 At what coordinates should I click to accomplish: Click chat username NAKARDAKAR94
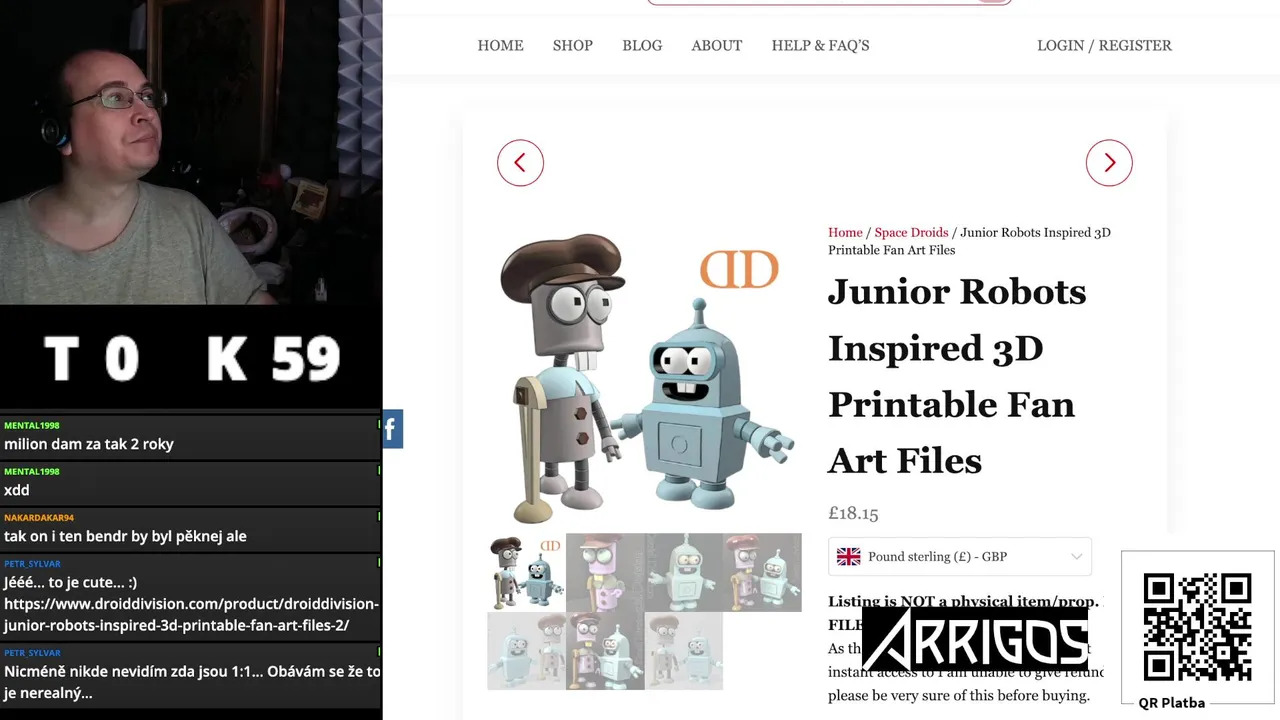click(39, 518)
